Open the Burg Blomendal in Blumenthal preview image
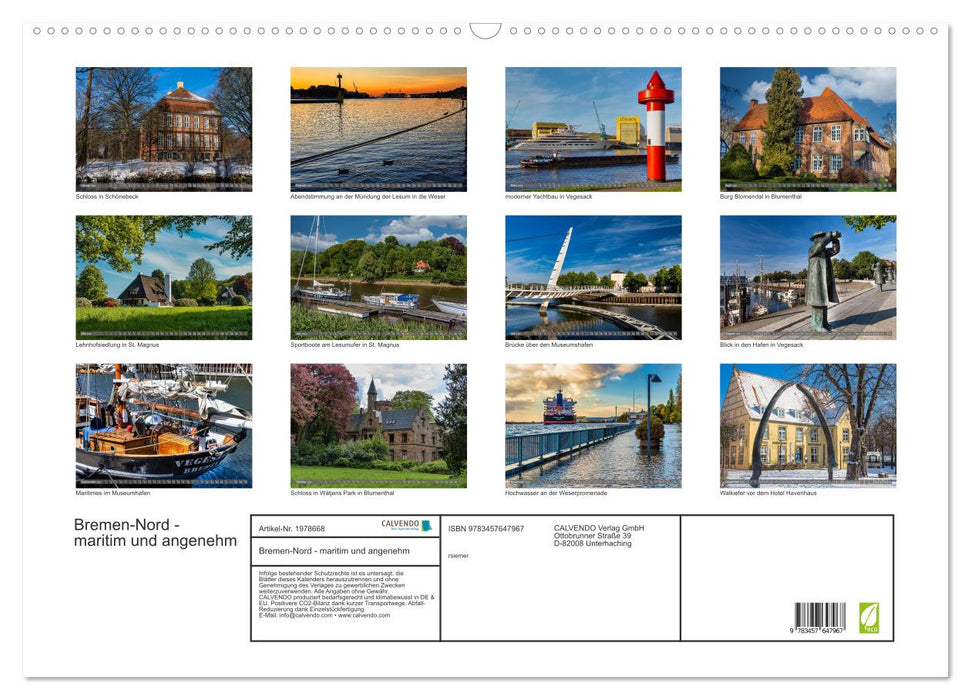 [808, 128]
